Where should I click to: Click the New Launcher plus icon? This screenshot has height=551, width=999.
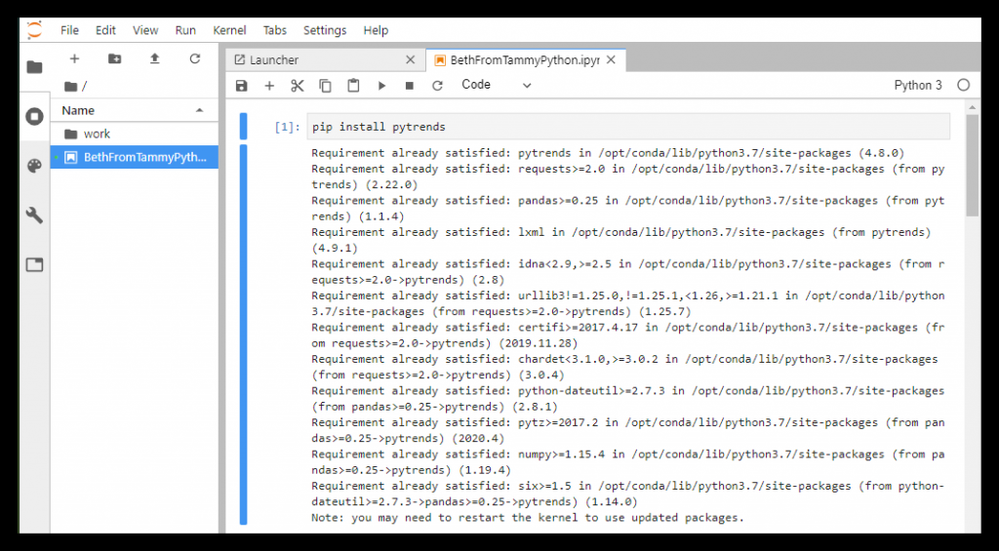[75, 59]
